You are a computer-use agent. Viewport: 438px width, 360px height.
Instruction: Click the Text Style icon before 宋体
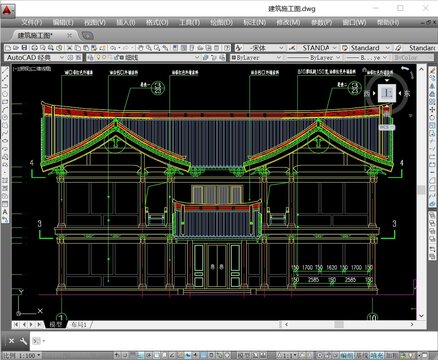(239, 48)
